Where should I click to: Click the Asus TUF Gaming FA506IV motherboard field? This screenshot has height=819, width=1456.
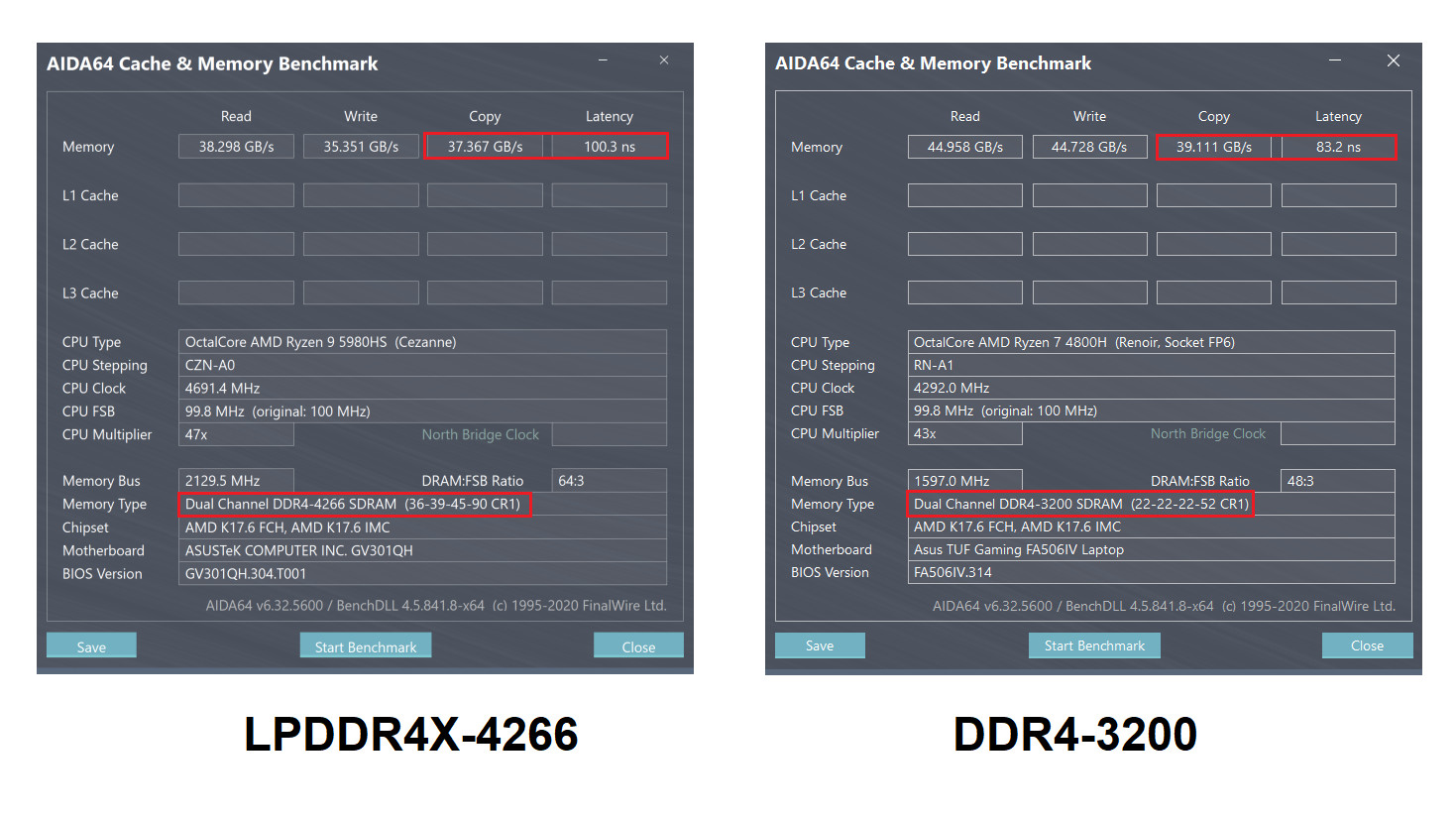point(1150,549)
